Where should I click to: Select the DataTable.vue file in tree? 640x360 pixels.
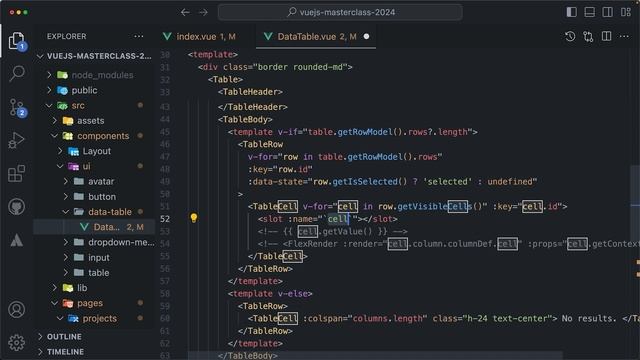point(94,227)
